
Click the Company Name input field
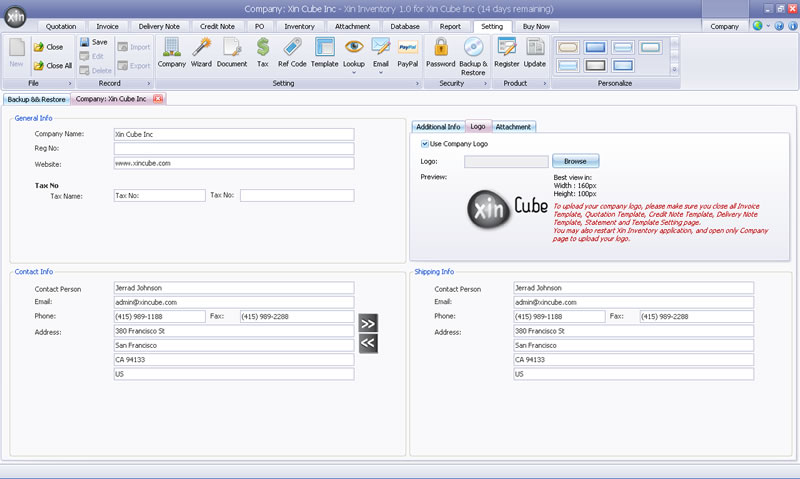234,134
